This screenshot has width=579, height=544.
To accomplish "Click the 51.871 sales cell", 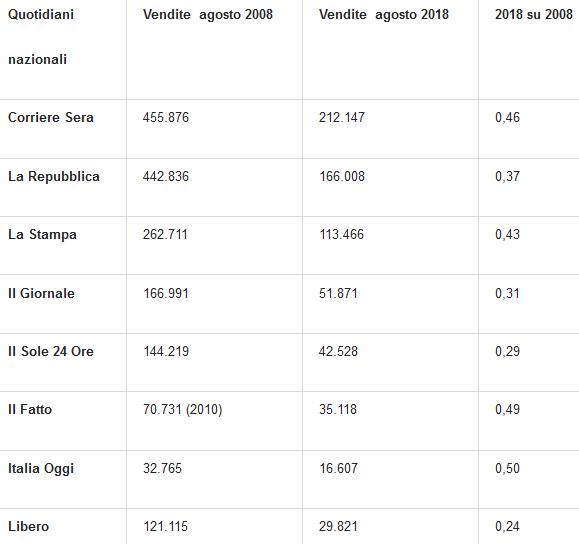I will point(338,293).
